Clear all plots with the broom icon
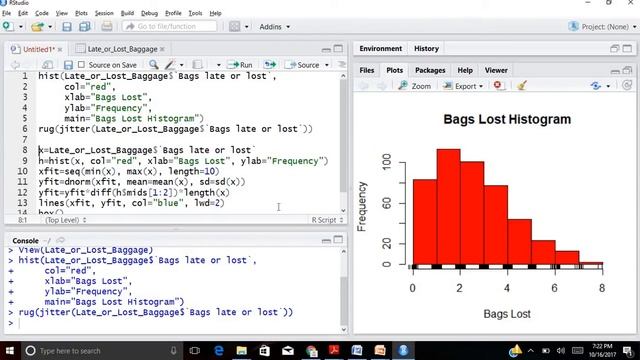Viewport: 640px width, 360px height. [x=522, y=86]
